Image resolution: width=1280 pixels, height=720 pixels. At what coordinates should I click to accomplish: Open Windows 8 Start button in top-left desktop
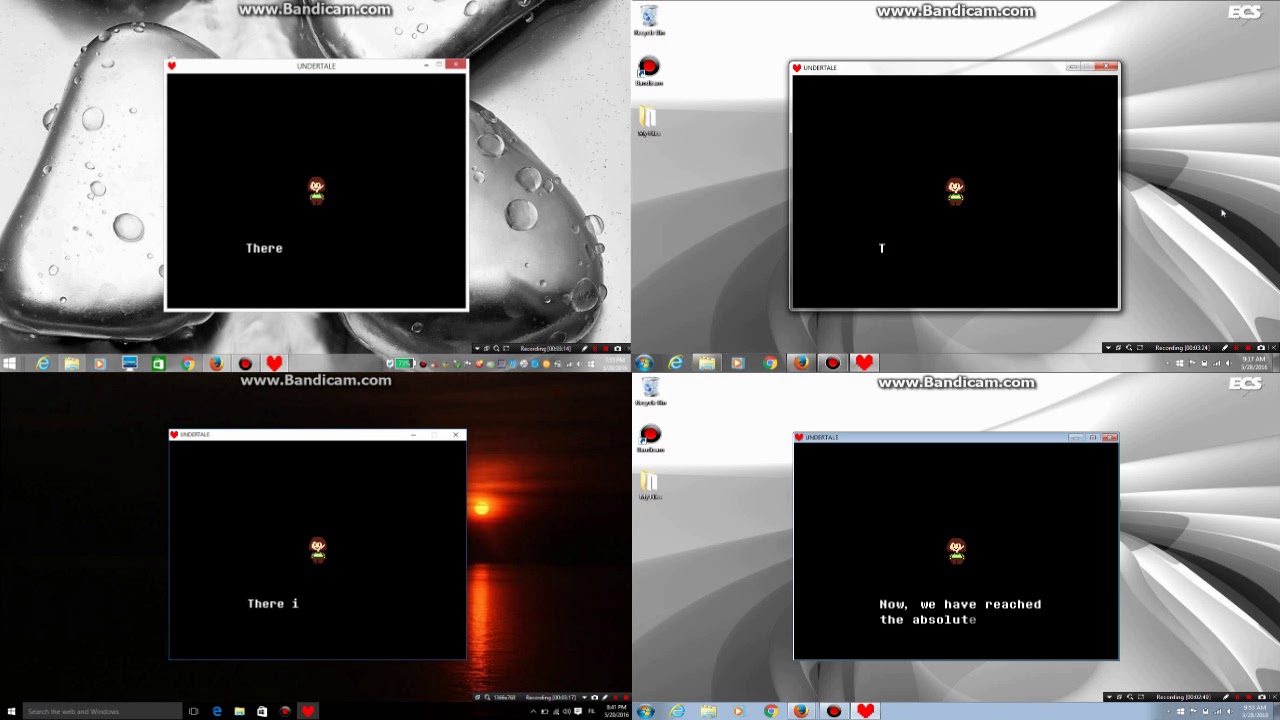[10, 364]
